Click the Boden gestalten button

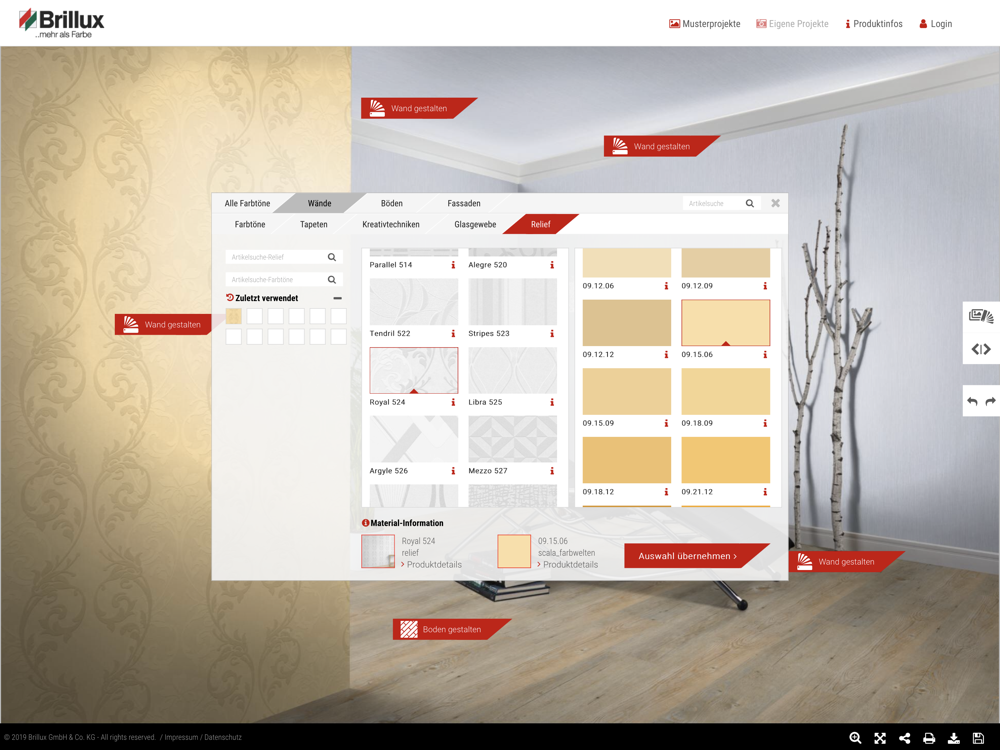coord(452,629)
